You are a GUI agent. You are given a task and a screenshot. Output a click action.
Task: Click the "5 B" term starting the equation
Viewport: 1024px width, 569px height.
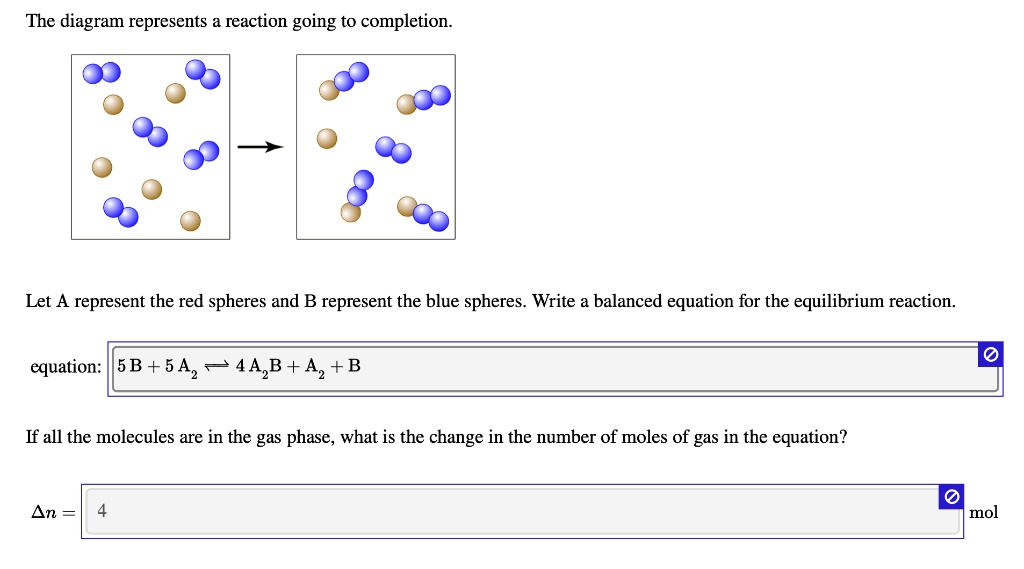pos(129,366)
